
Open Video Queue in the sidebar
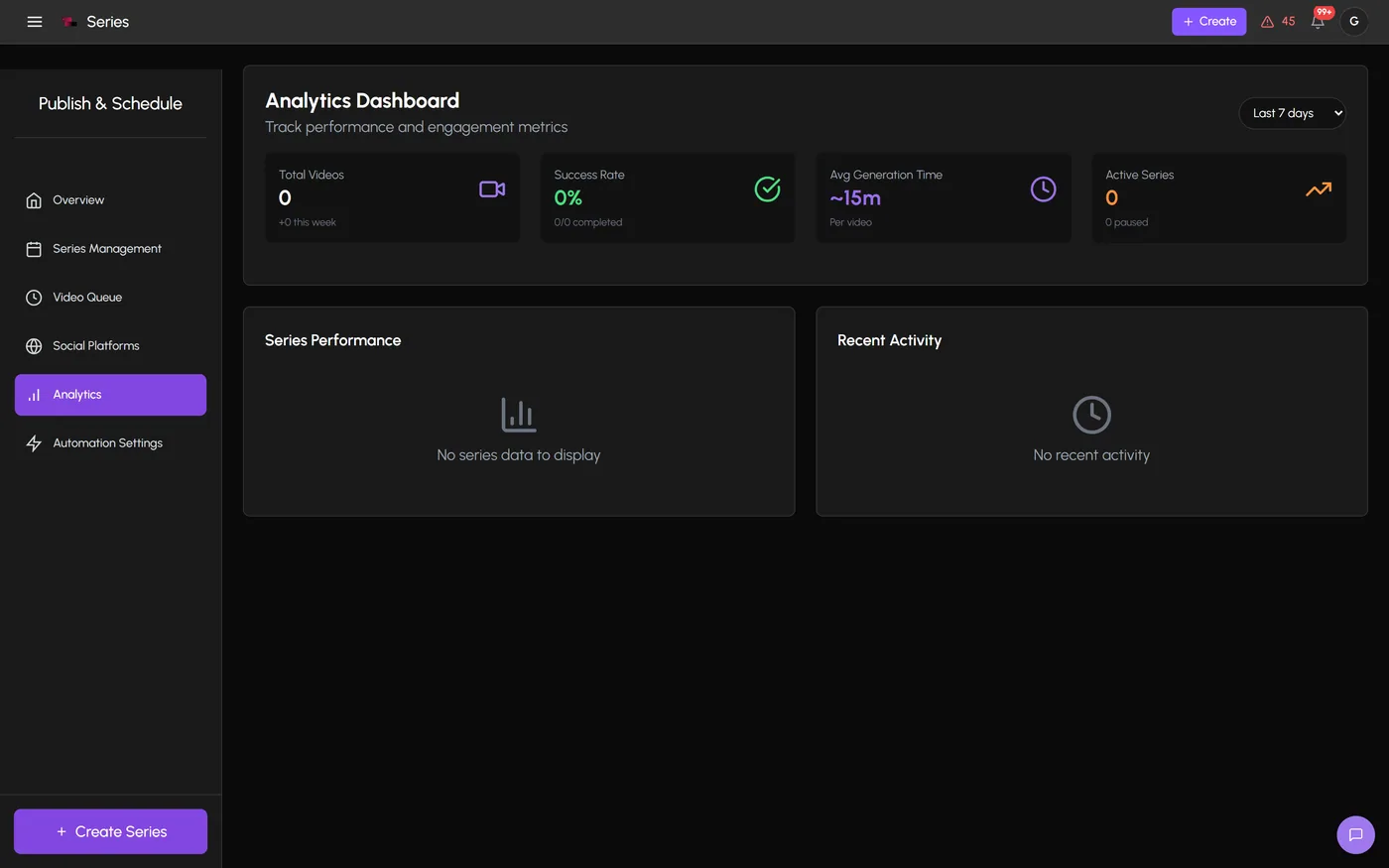point(110,298)
